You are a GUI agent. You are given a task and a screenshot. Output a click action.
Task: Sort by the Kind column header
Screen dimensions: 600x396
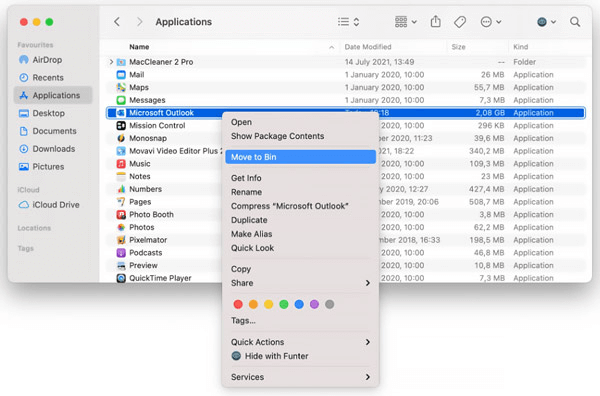(x=520, y=47)
